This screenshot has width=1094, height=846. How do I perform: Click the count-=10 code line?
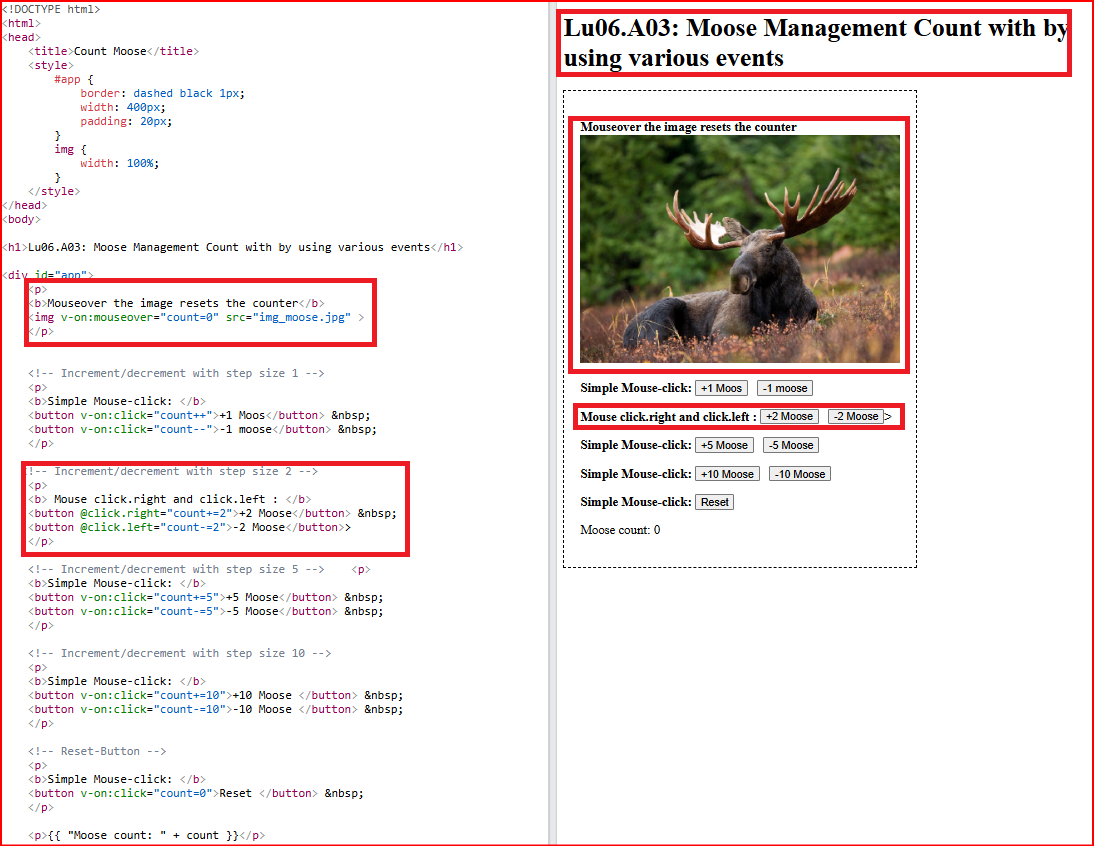point(216,709)
